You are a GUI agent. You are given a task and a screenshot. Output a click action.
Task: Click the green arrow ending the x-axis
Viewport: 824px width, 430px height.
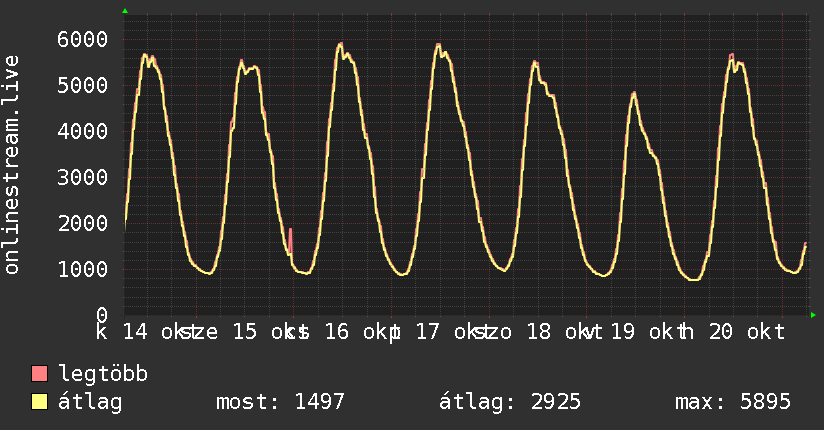tap(814, 315)
